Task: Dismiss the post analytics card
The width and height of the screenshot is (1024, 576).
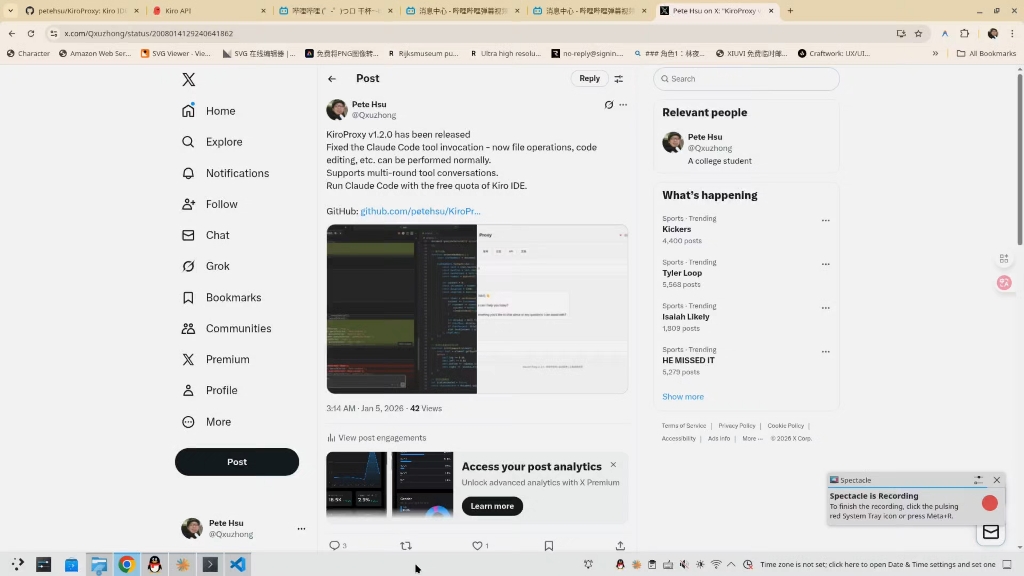Action: [613, 465]
